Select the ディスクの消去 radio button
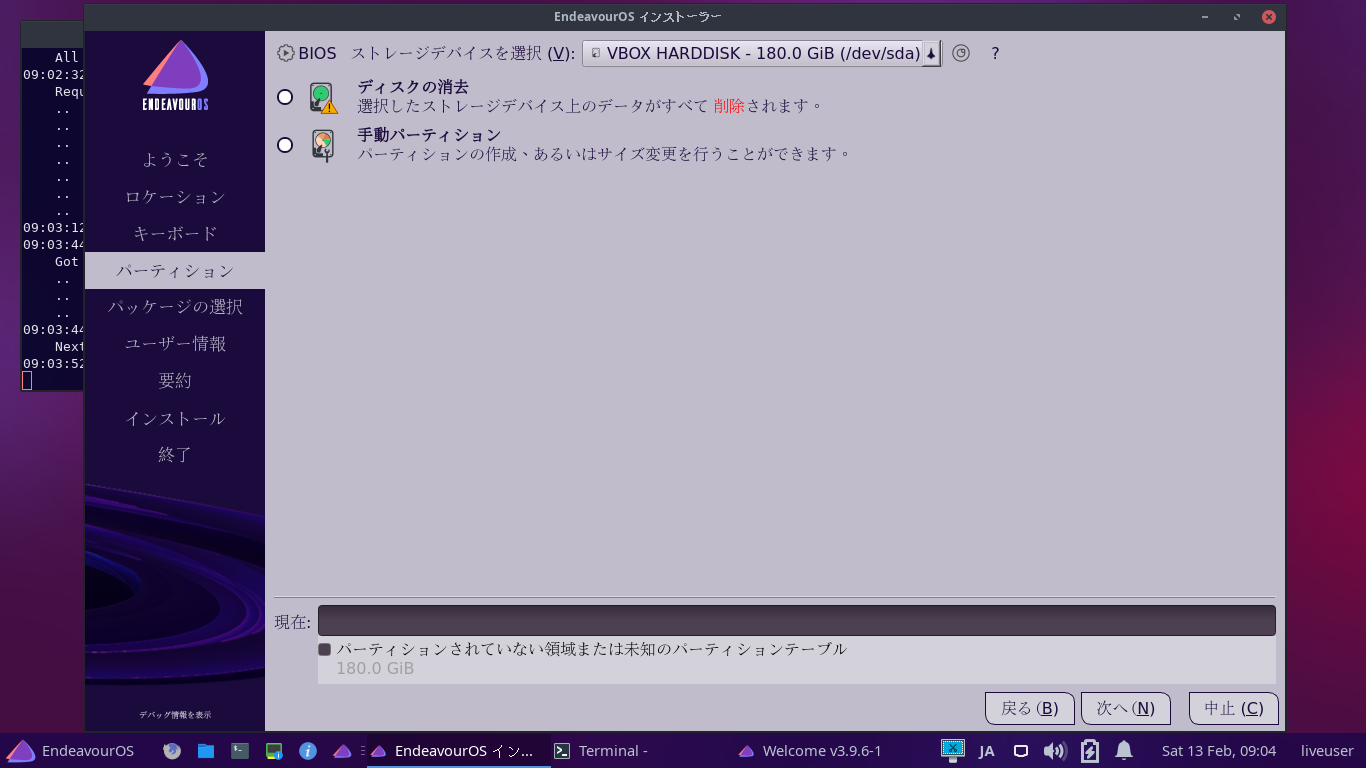The width and height of the screenshot is (1366, 768). click(x=285, y=97)
